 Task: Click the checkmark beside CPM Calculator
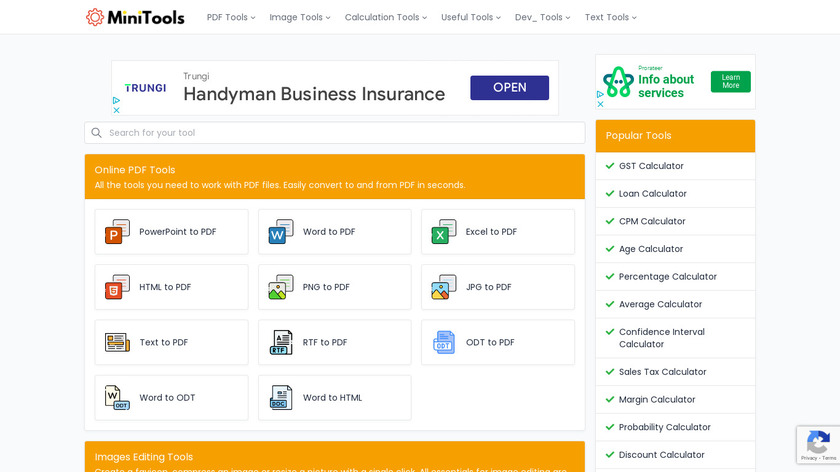pyautogui.click(x=610, y=221)
